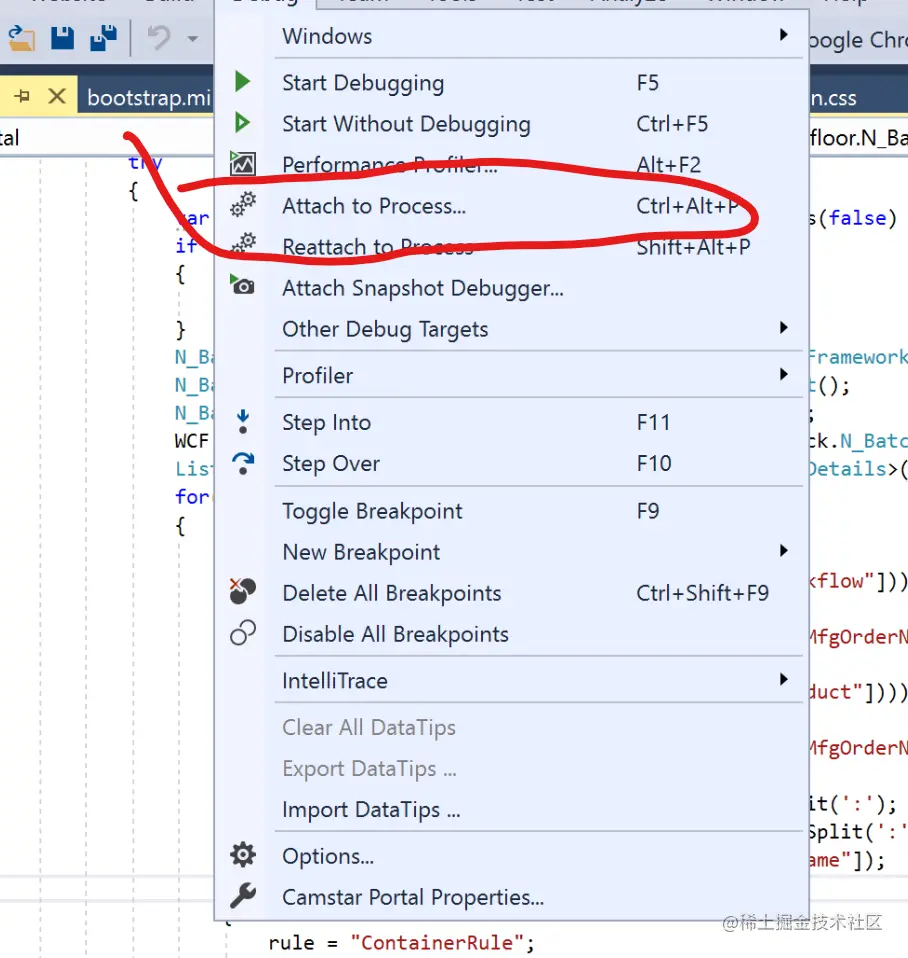The width and height of the screenshot is (908, 958).
Task: Click the Step Into arrow icon
Action: (x=243, y=421)
